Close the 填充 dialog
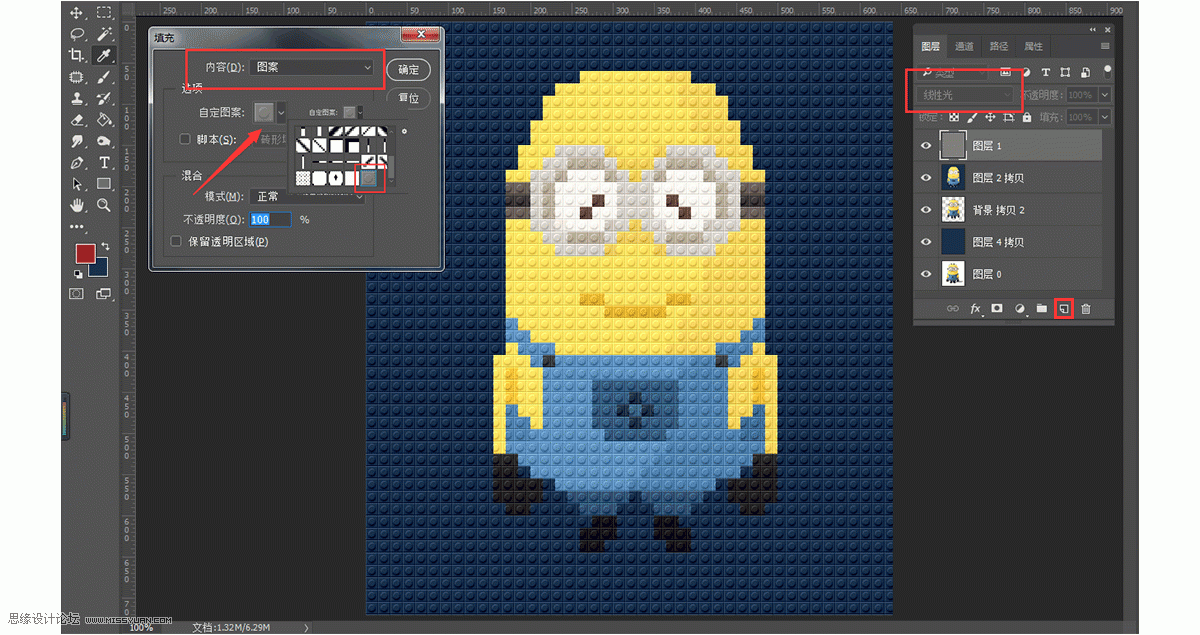This screenshot has height=635, width=1200. 420,35
